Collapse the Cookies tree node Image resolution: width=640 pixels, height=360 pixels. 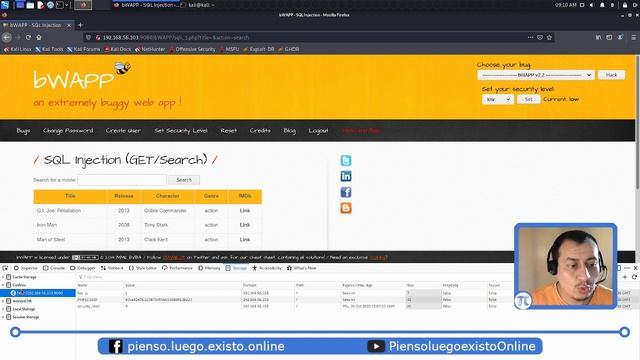[3, 285]
